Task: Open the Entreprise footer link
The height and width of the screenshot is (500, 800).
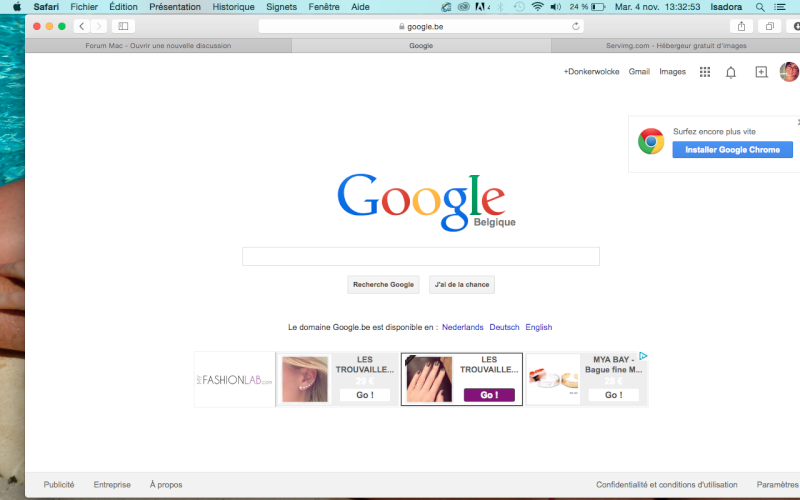Action: 112,485
